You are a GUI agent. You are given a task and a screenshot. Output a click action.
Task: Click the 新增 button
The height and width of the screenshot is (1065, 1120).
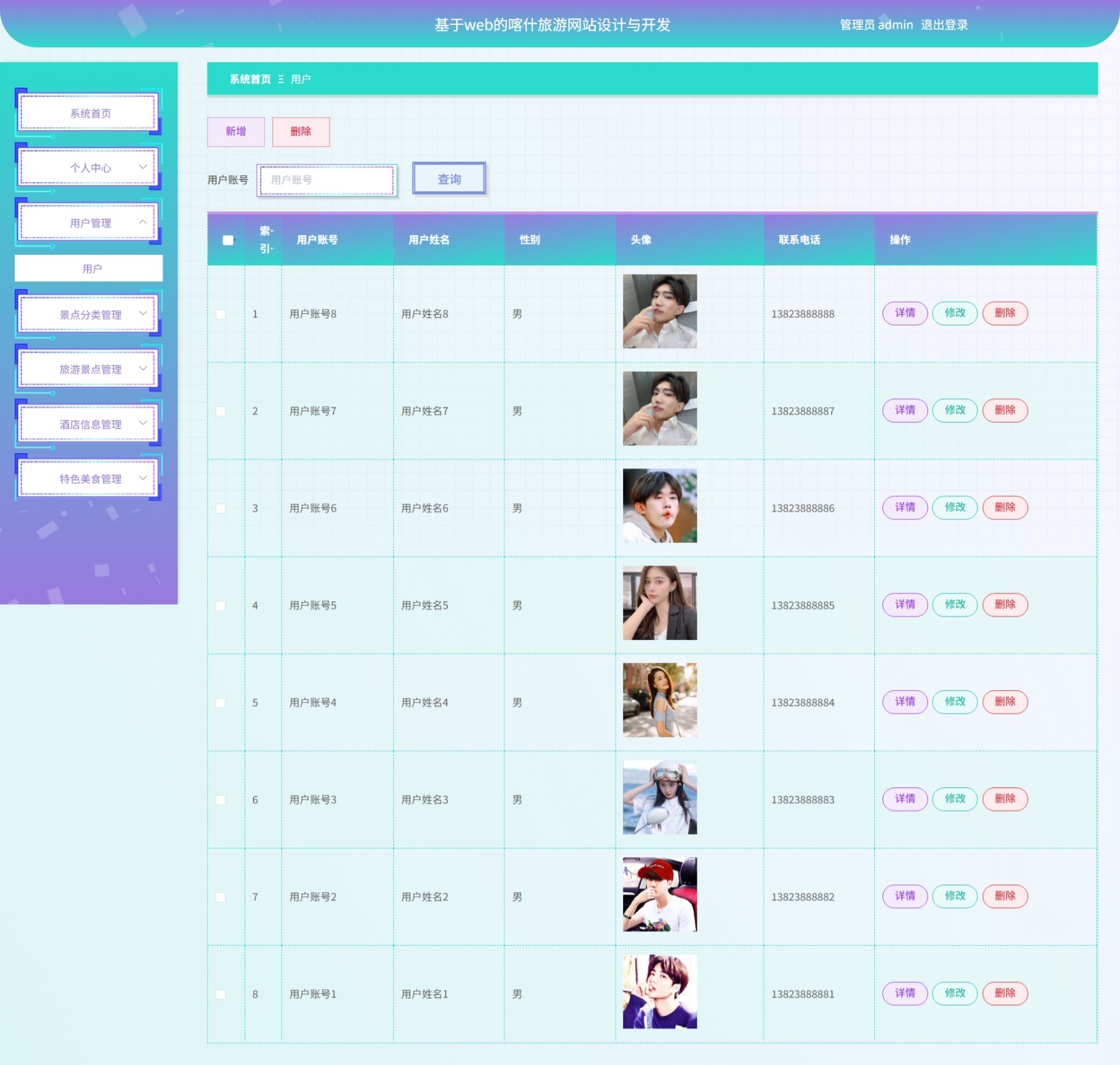point(236,132)
